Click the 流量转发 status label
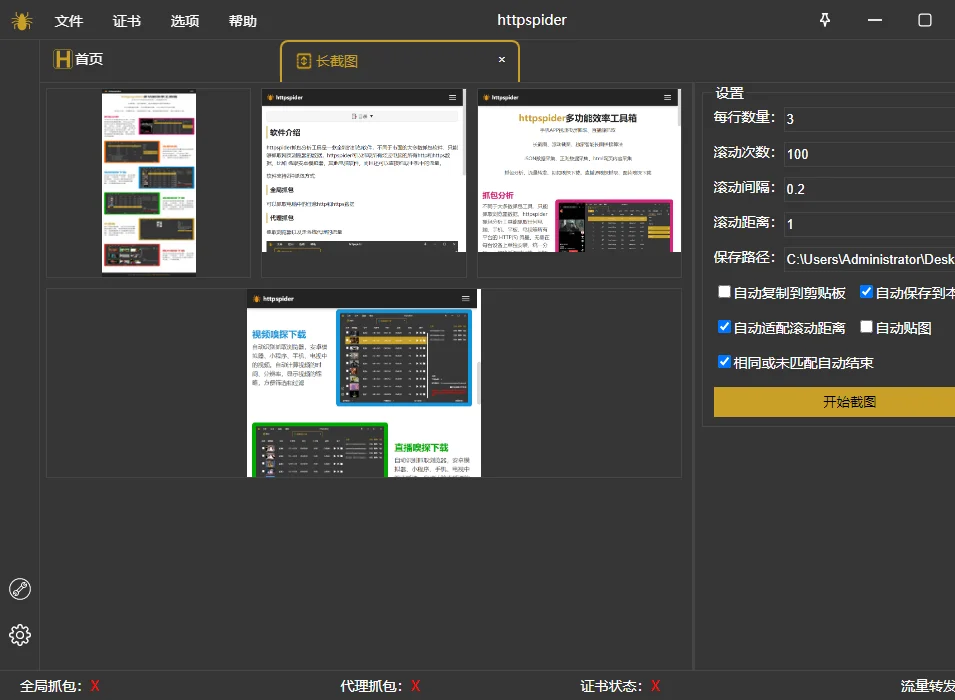 [x=928, y=686]
